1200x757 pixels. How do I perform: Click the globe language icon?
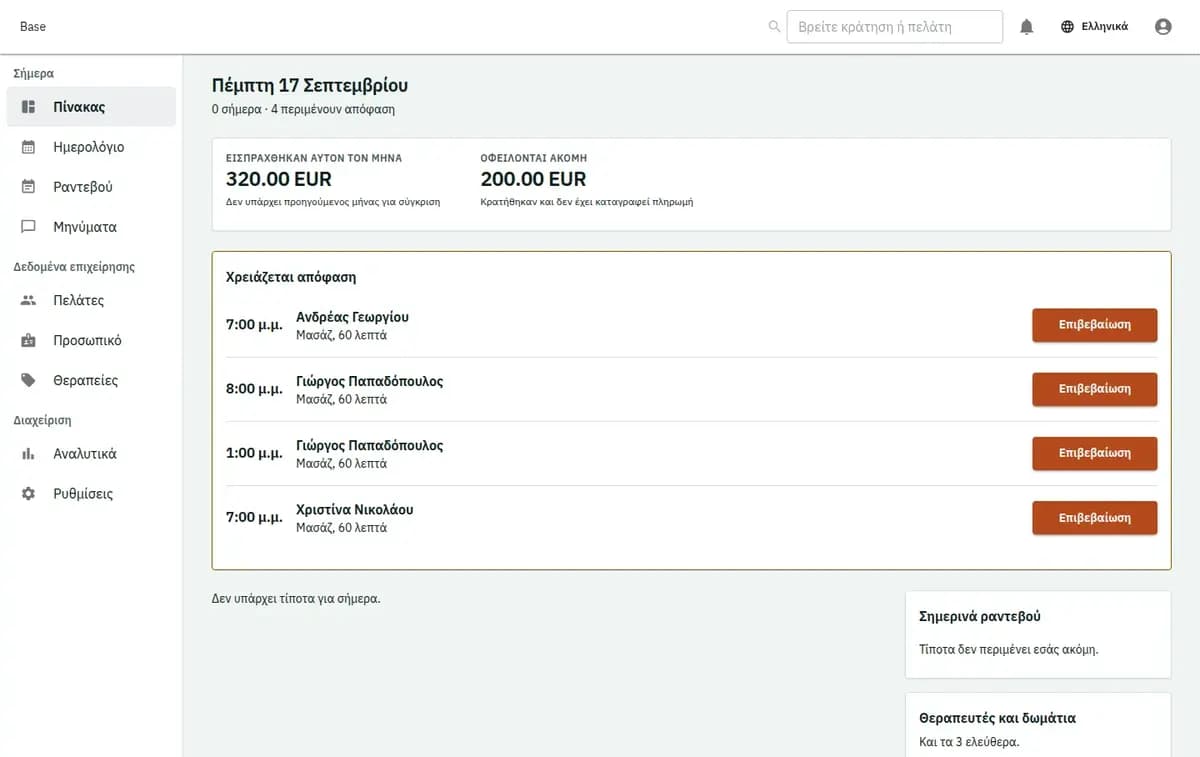coord(1068,27)
